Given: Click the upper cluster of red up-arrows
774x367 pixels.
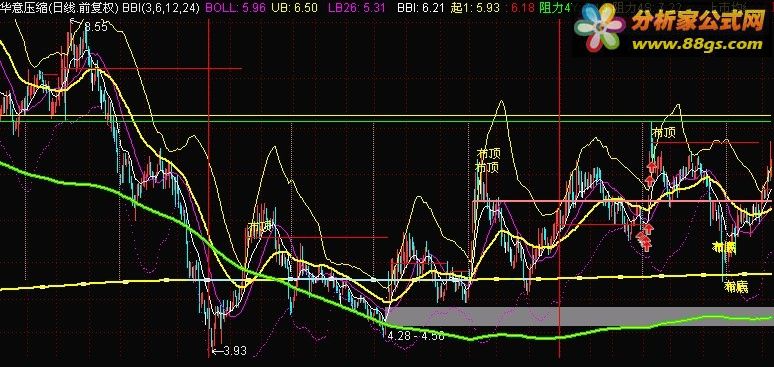Looking at the screenshot, I should (x=651, y=172).
